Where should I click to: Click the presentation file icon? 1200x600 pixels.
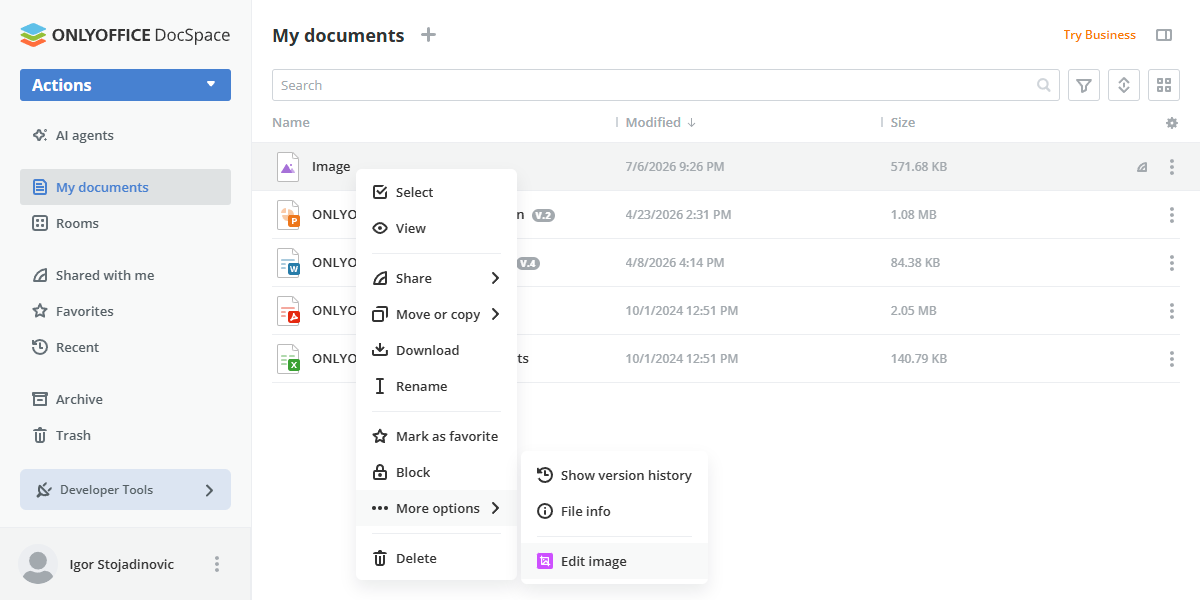tap(288, 215)
